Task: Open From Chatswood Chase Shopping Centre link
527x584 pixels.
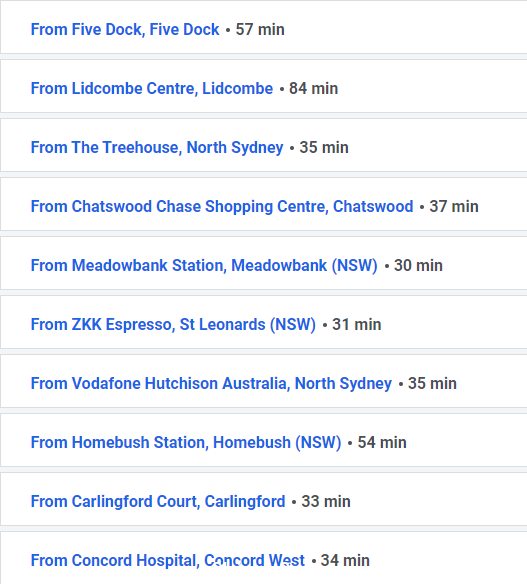Action: point(222,206)
